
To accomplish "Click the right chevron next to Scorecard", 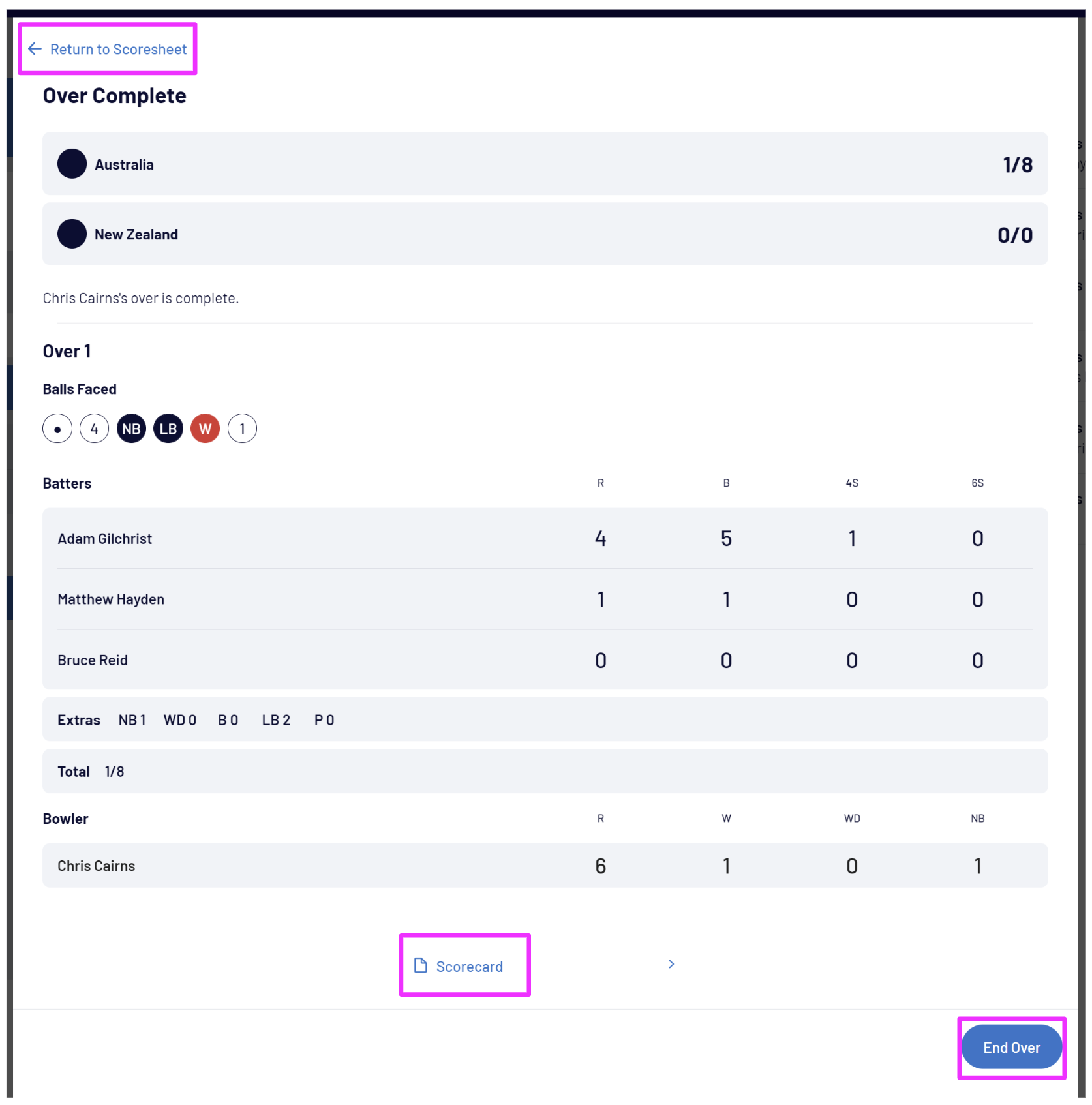I will [x=671, y=964].
